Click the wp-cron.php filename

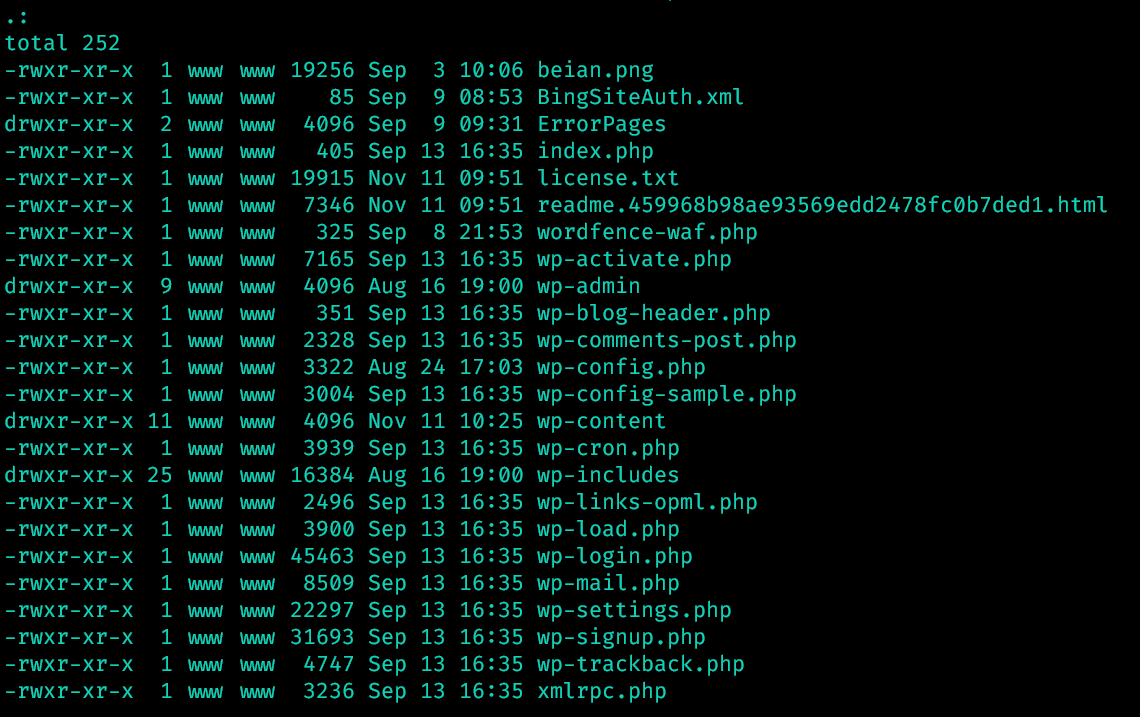click(608, 448)
